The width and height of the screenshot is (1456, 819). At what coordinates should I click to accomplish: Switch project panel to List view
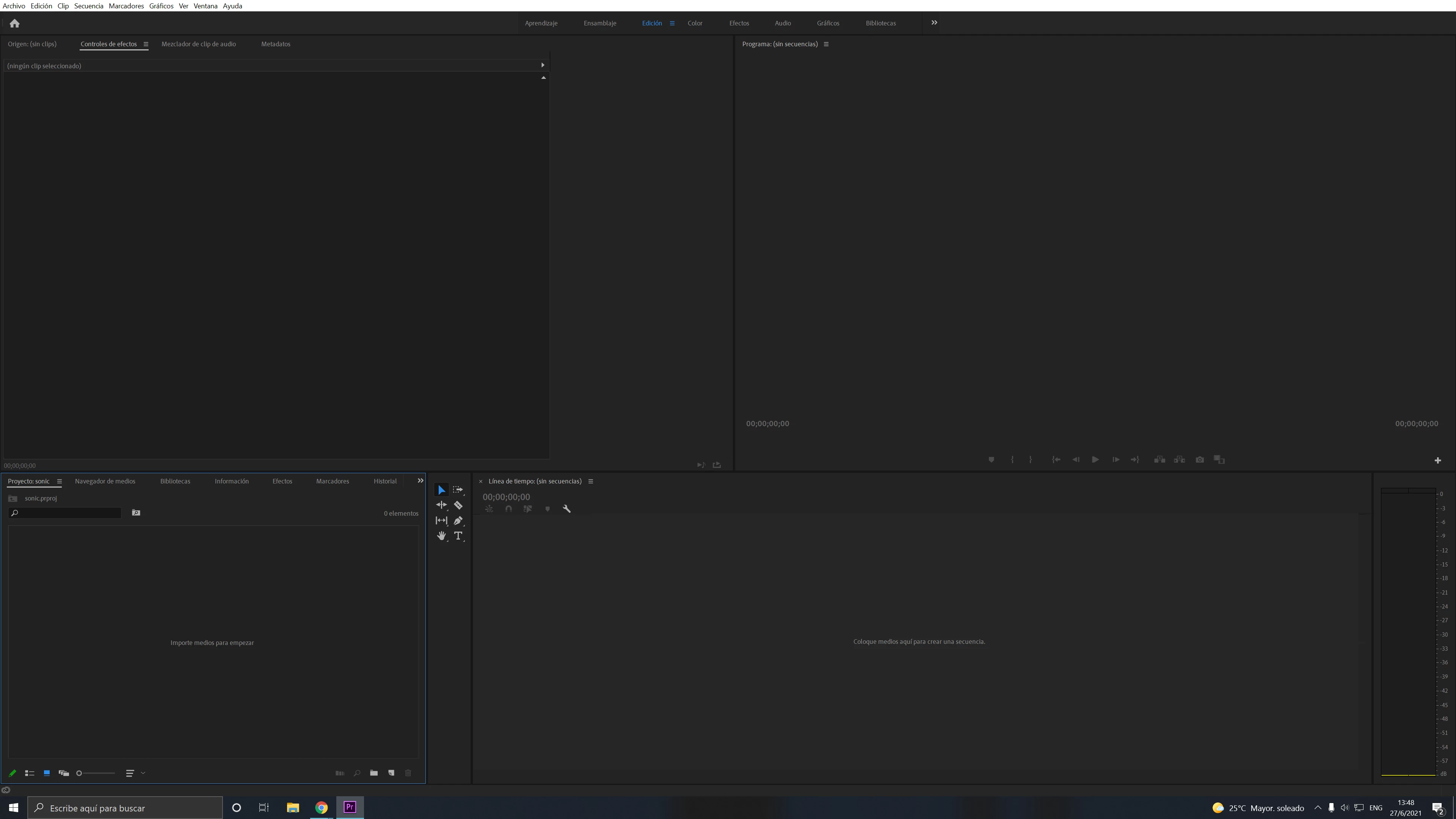tap(30, 773)
